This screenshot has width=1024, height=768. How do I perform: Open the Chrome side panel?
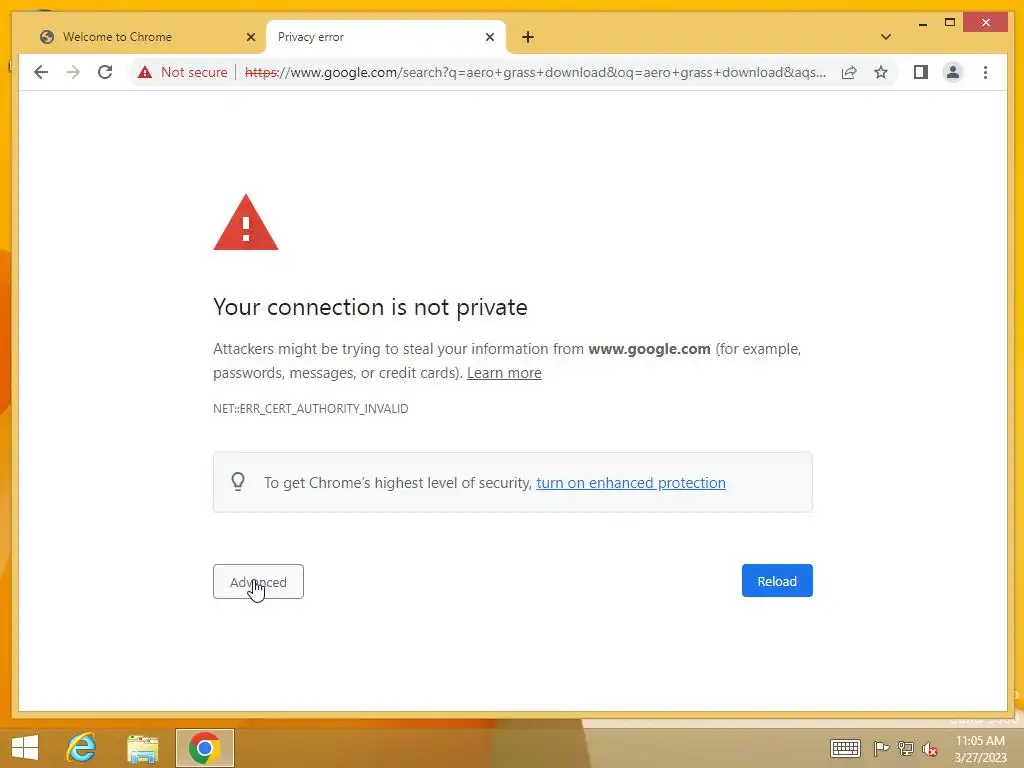click(921, 72)
